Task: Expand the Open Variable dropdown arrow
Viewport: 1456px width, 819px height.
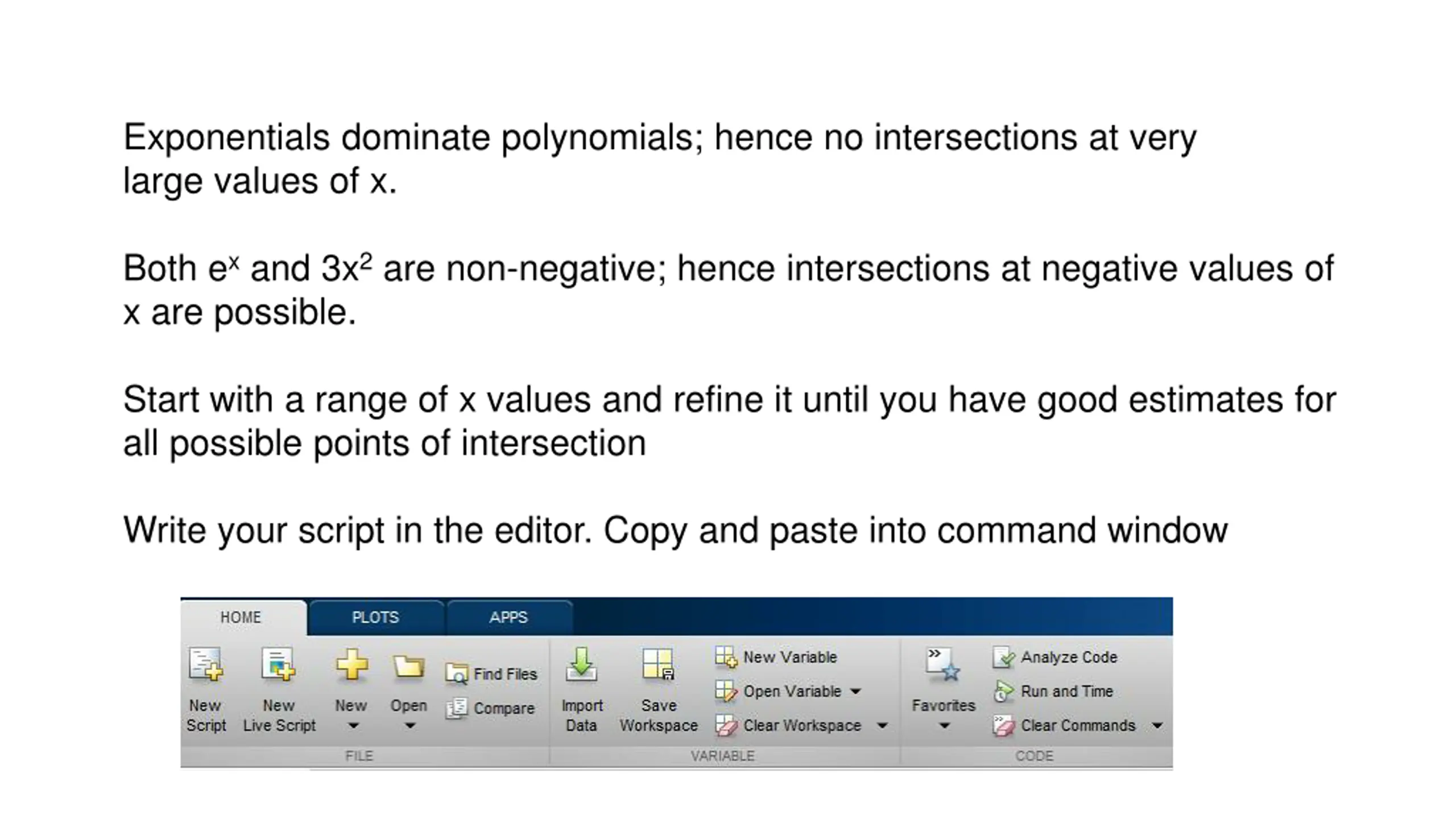Action: tap(855, 692)
